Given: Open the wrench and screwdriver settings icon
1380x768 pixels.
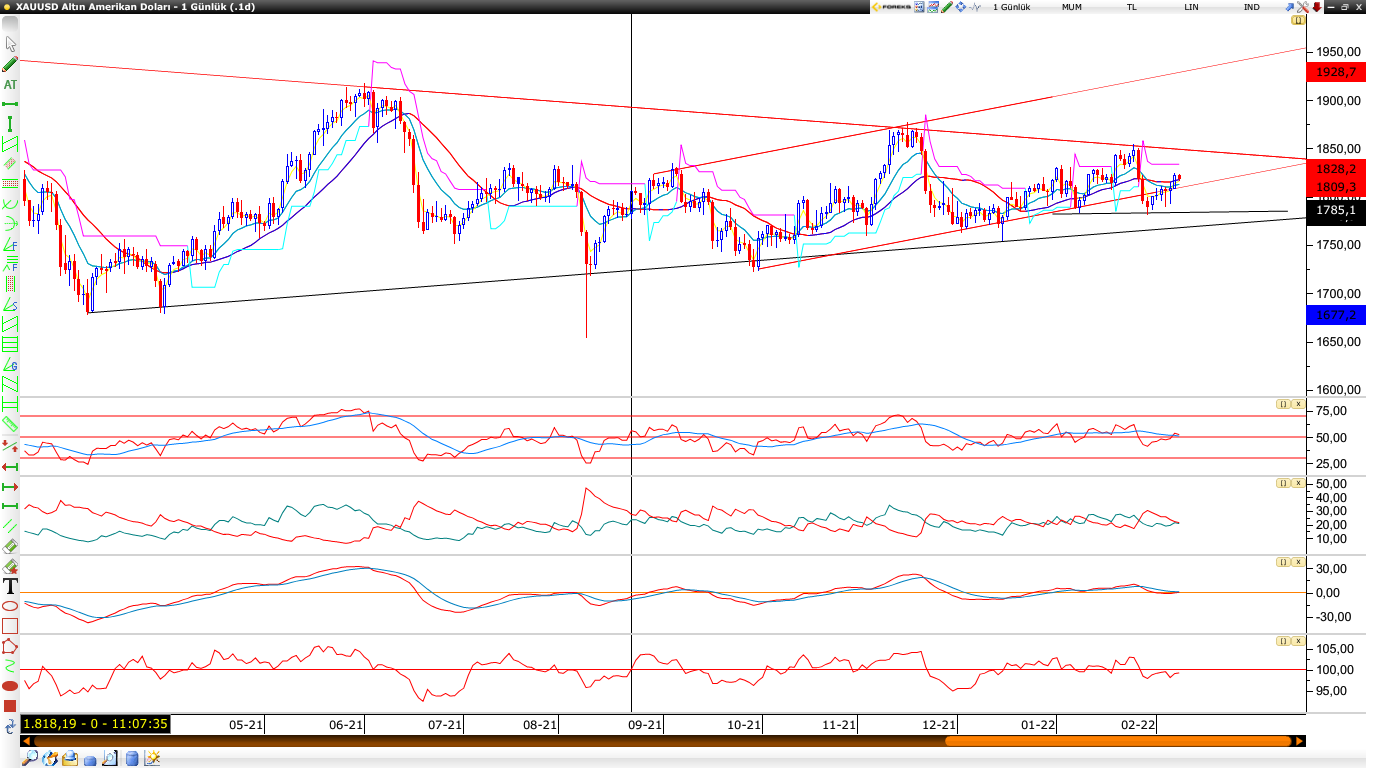Looking at the screenshot, I should pos(1303,7).
